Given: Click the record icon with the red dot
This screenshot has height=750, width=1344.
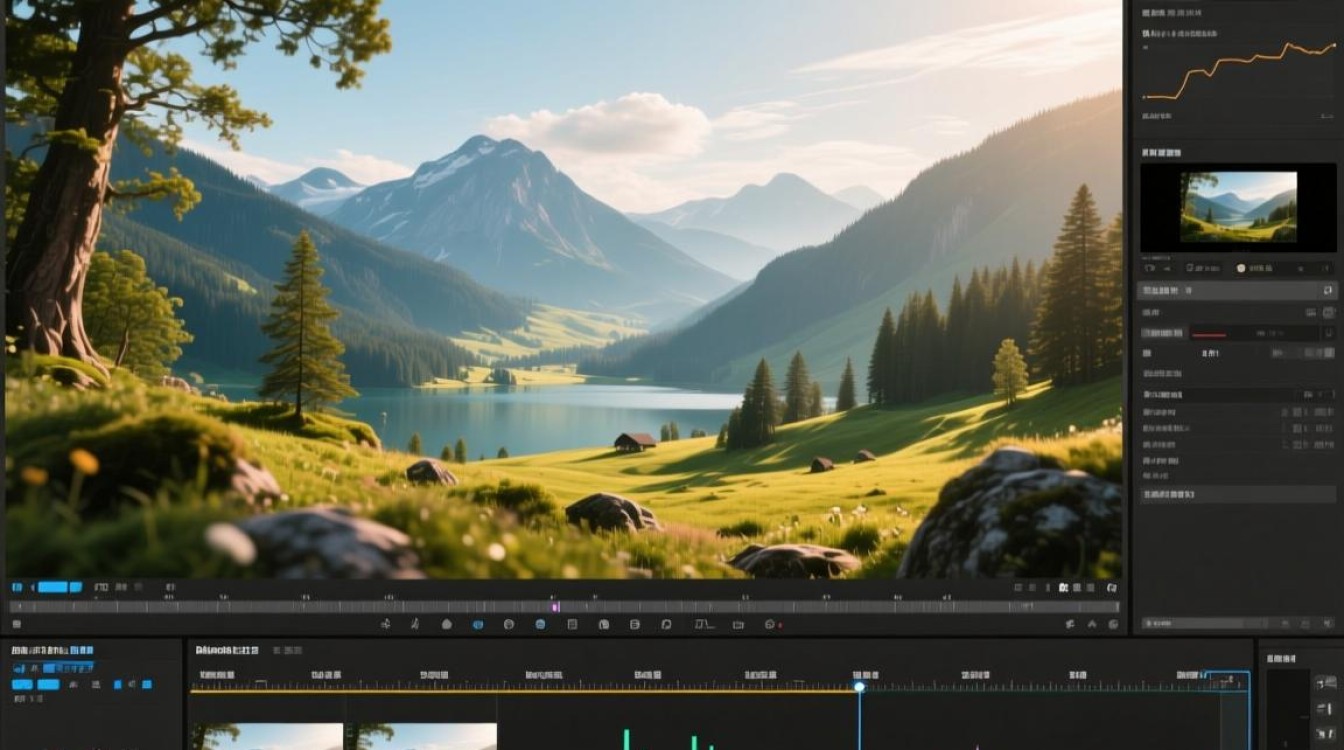Looking at the screenshot, I should pyautogui.click(x=772, y=624).
